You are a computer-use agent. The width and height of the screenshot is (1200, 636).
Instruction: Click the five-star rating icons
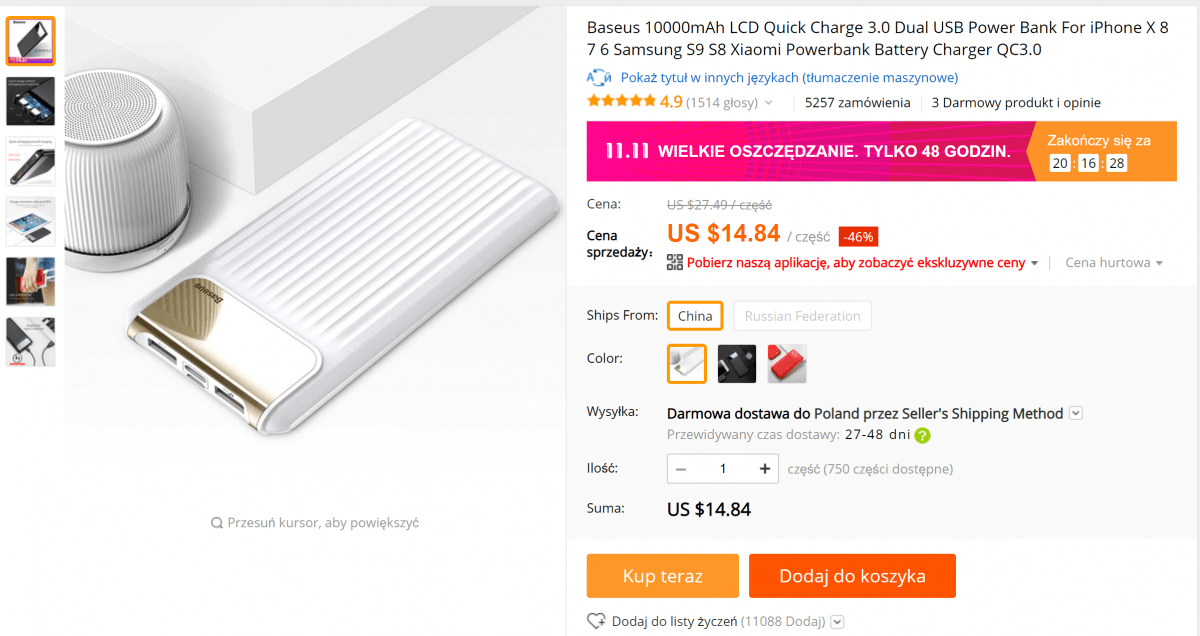coord(621,102)
